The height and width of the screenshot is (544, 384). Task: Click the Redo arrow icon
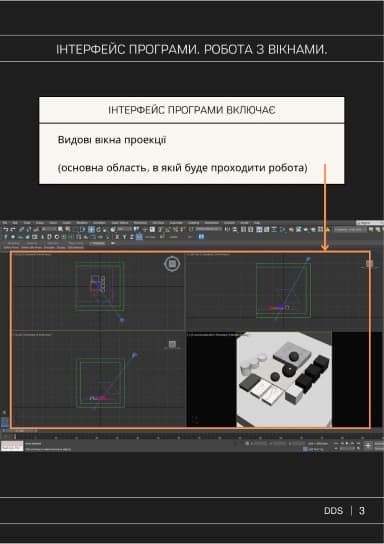(x=13, y=229)
